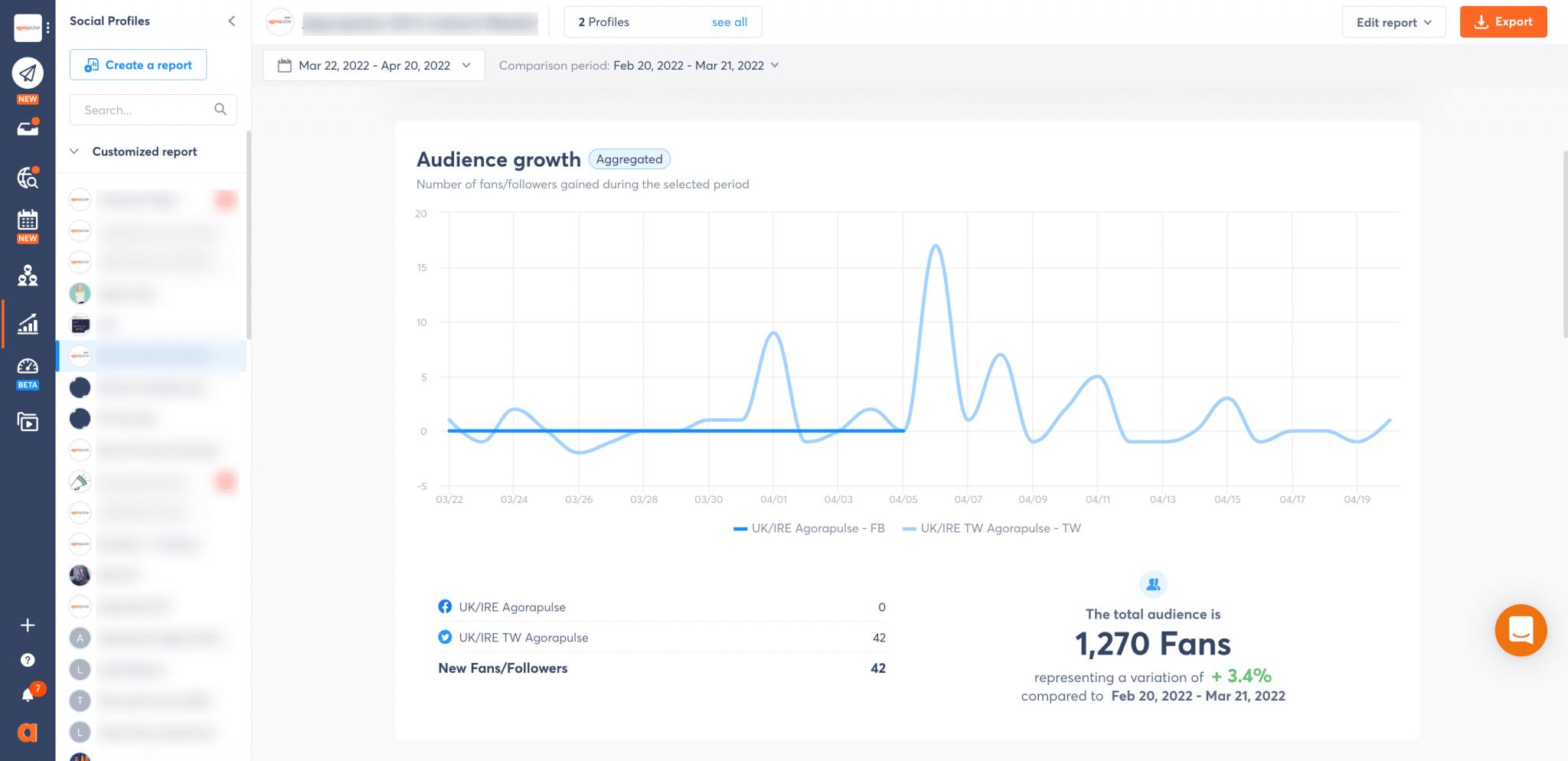Image resolution: width=1568 pixels, height=761 pixels.
Task: Click the calendar icon in date range
Action: tap(285, 66)
